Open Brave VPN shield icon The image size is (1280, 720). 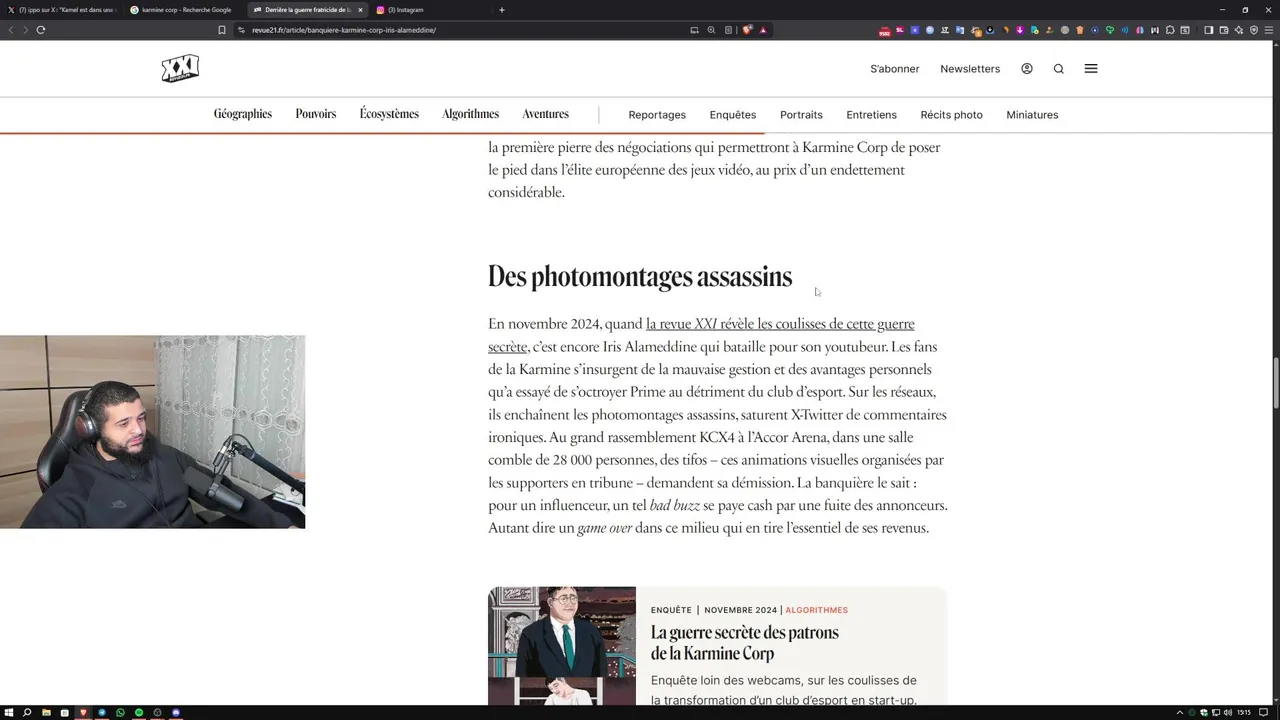[x=1254, y=30]
